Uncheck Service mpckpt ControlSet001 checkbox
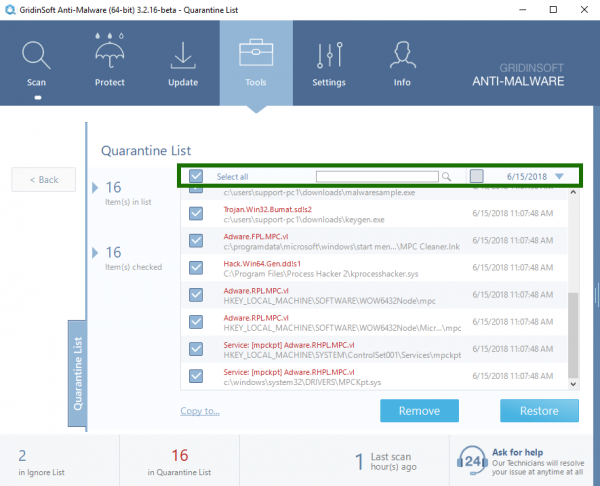Screen dimensions: 600x486 196,349
